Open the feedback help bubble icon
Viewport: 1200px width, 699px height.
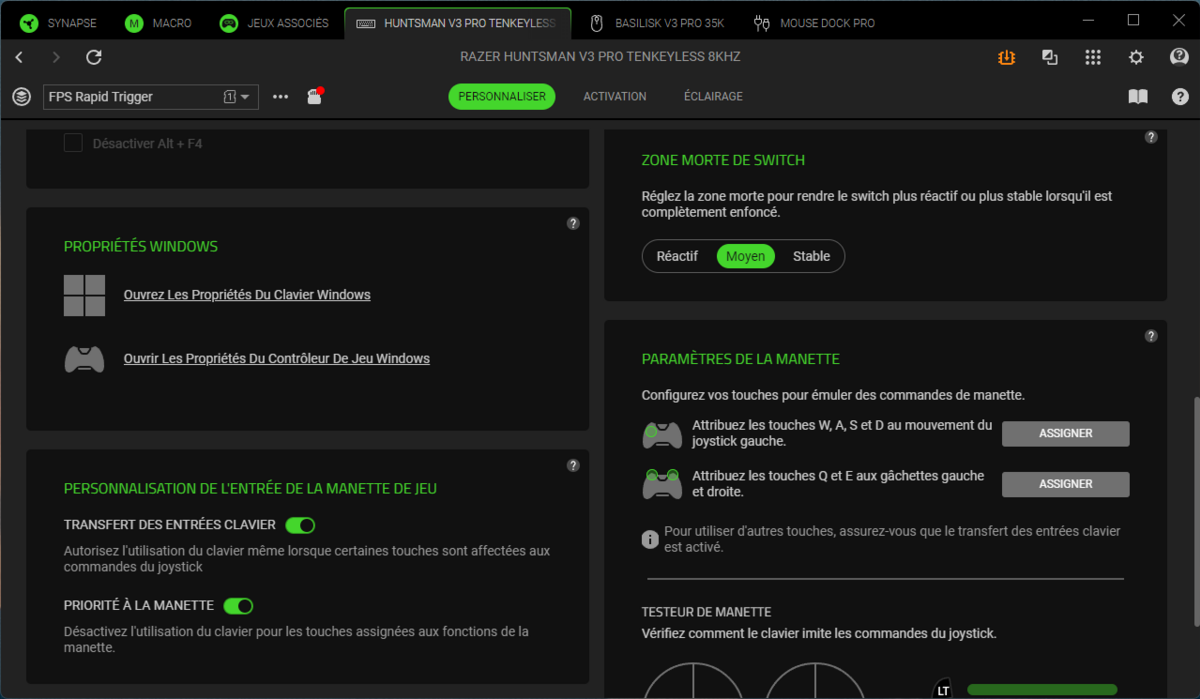[x=1180, y=57]
